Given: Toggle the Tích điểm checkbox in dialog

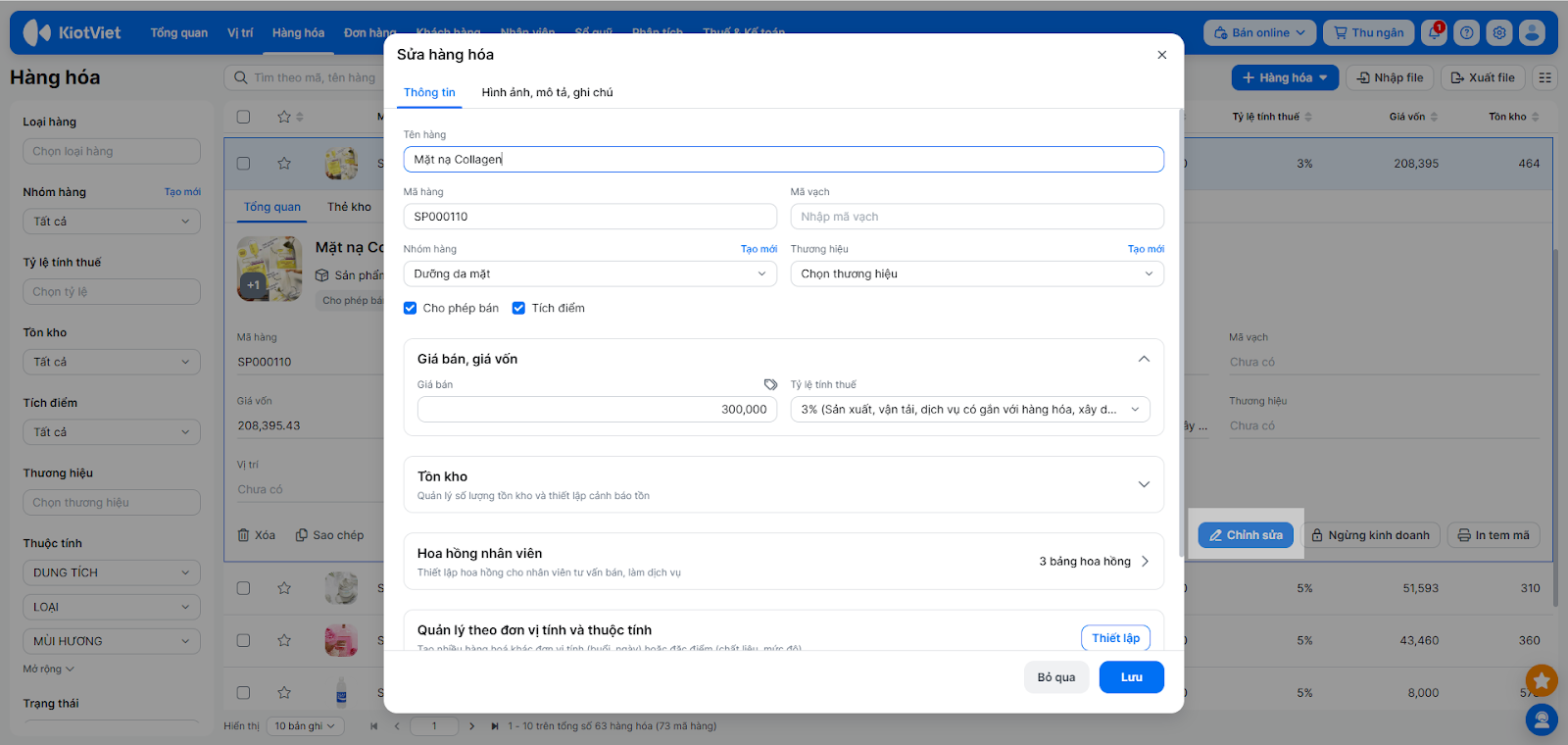Looking at the screenshot, I should [519, 308].
